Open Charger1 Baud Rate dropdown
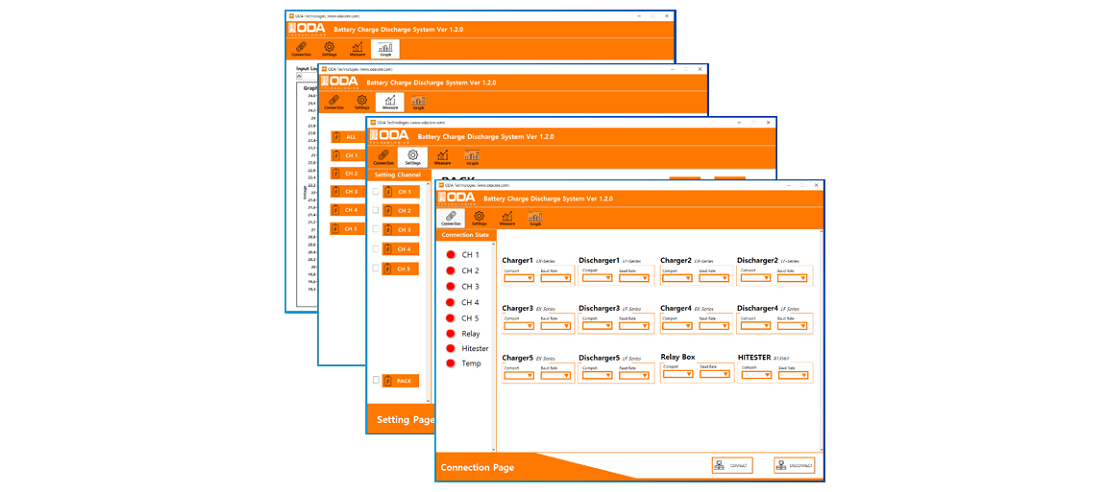1100x492 pixels. click(x=556, y=277)
